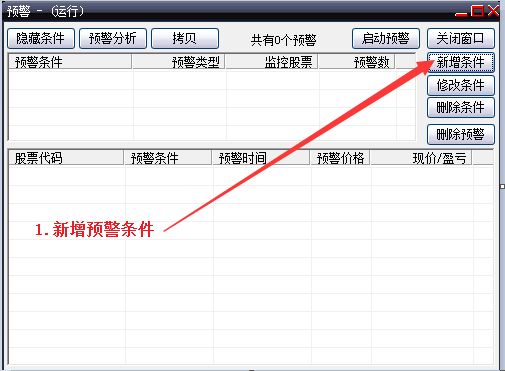Click the 隐藏条件 button

pyautogui.click(x=41, y=39)
